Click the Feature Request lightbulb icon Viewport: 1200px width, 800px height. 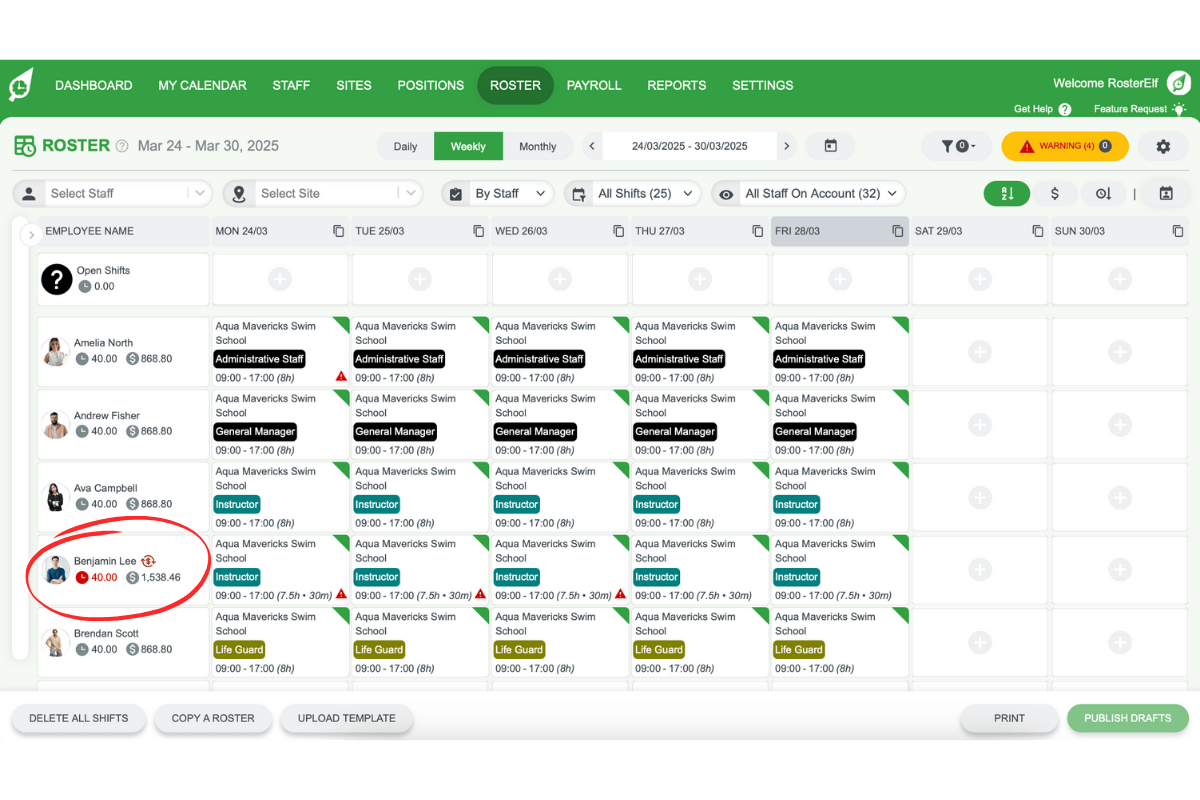pos(1180,109)
